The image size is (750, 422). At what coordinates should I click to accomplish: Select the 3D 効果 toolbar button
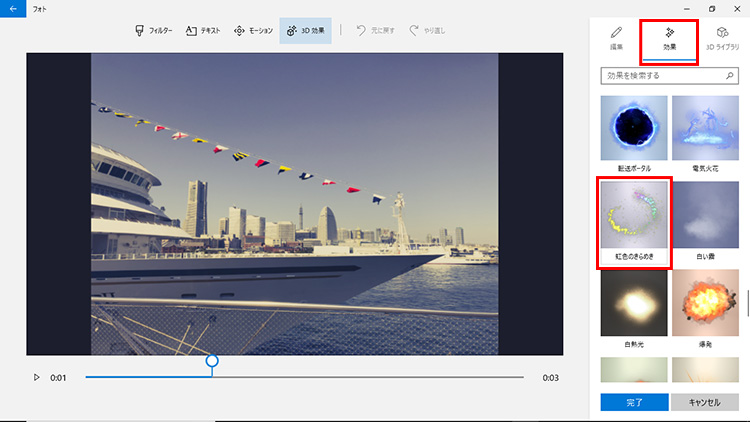(x=305, y=31)
